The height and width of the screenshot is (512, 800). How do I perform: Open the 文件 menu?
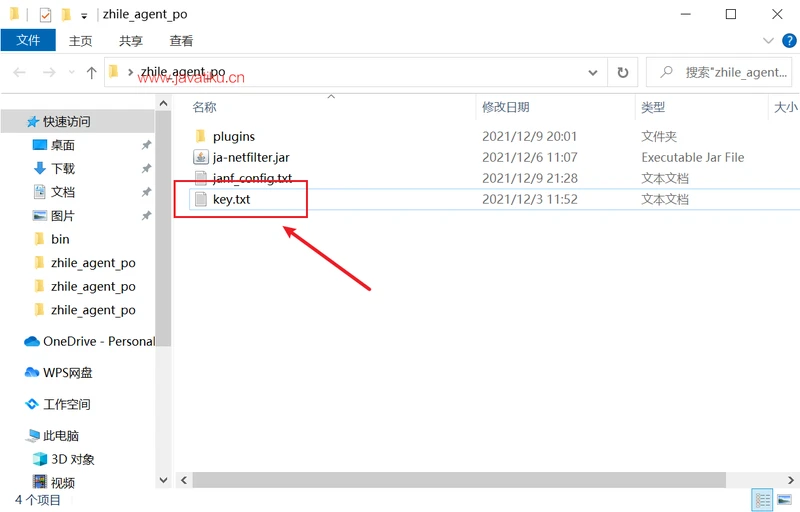pos(28,41)
